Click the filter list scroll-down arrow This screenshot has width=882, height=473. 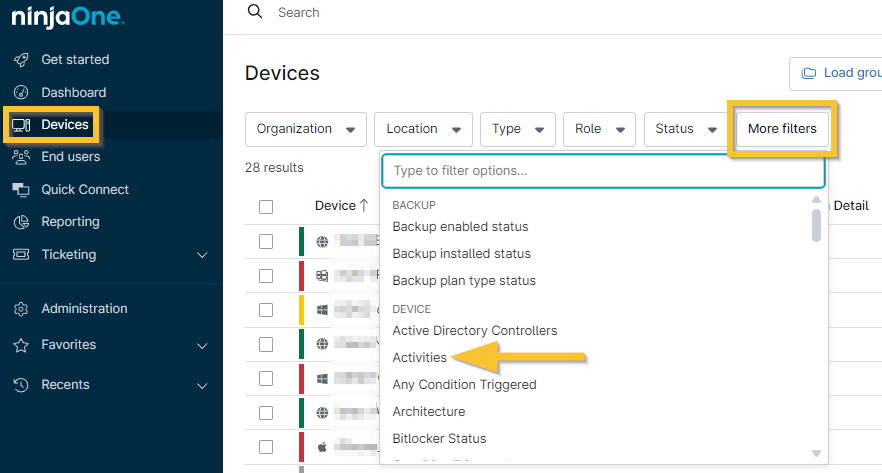(816, 453)
